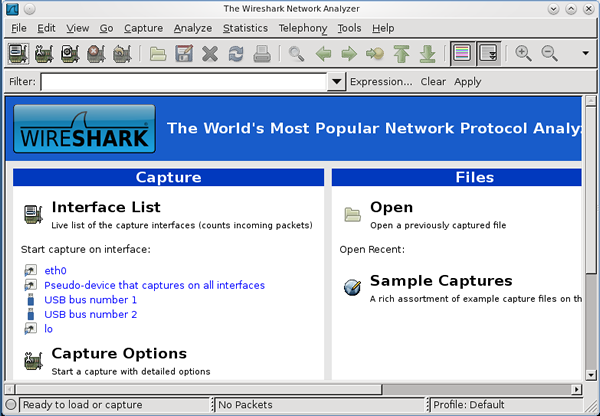Restart the running capture toolbar icon

click(x=122, y=53)
